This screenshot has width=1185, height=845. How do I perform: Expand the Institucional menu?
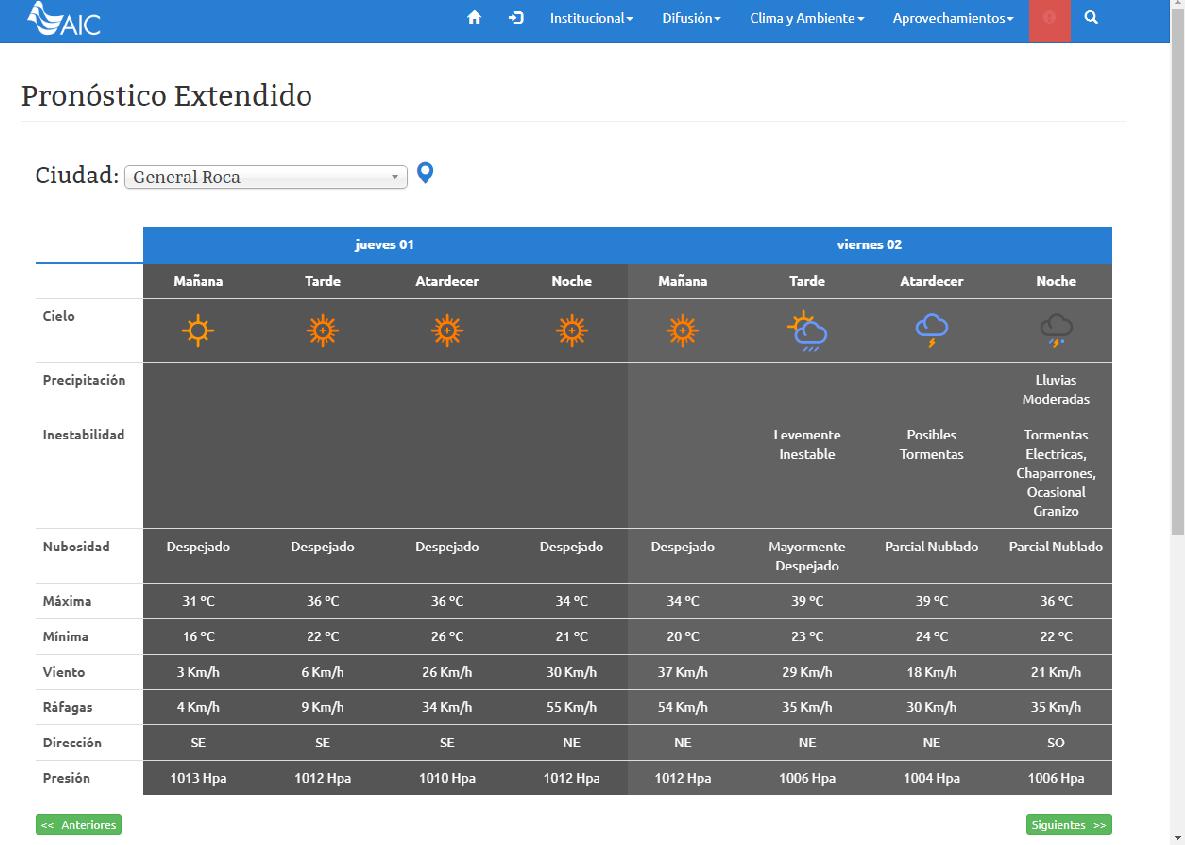pos(591,18)
